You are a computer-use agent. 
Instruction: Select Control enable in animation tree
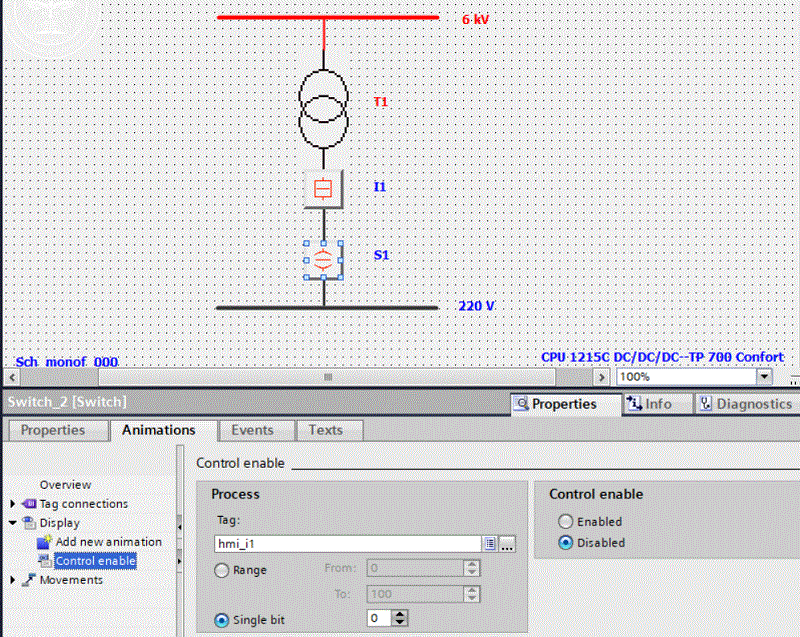tap(95, 561)
